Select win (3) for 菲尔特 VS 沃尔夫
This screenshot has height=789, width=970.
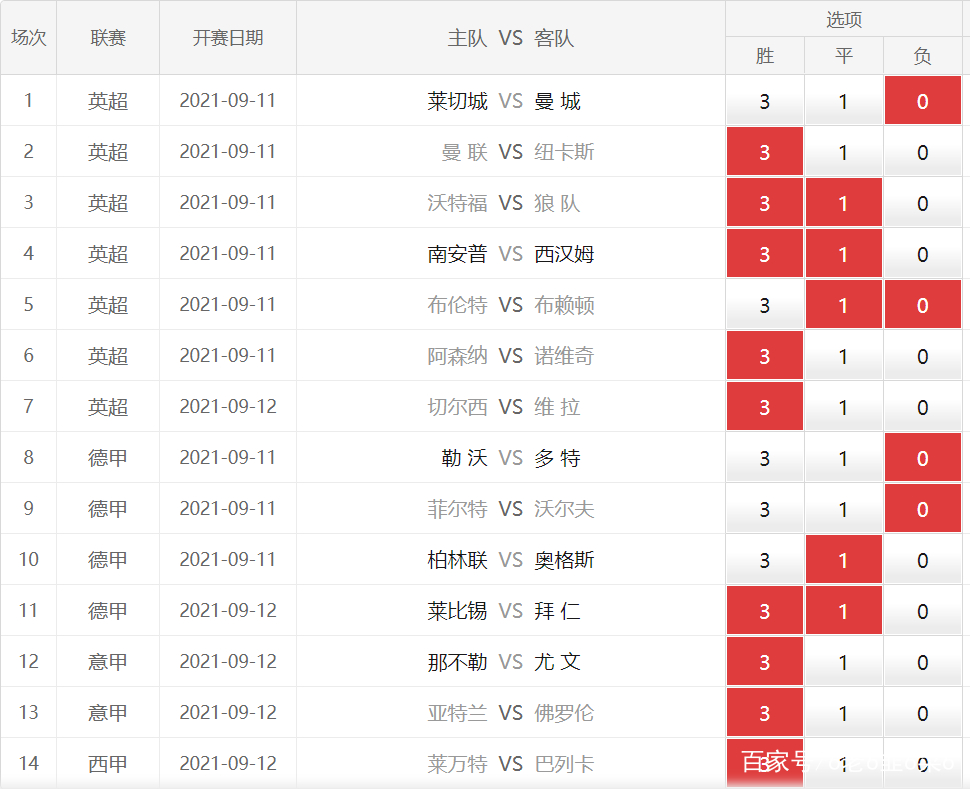point(765,509)
